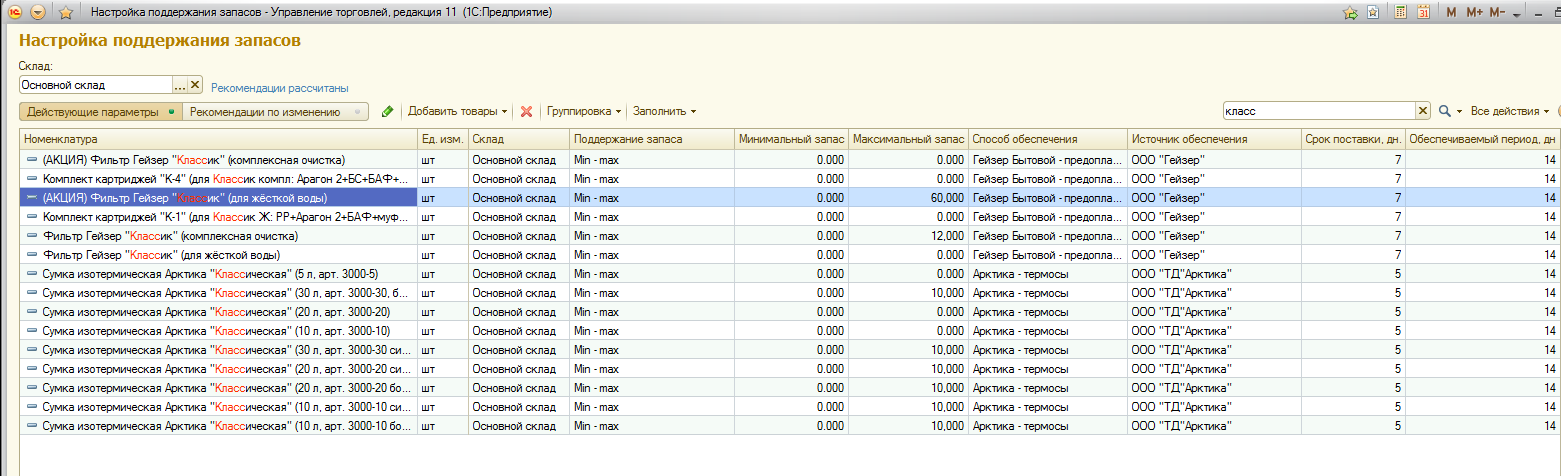Click the favorites star icon in title bar
This screenshot has width=1561, height=476.
click(65, 13)
